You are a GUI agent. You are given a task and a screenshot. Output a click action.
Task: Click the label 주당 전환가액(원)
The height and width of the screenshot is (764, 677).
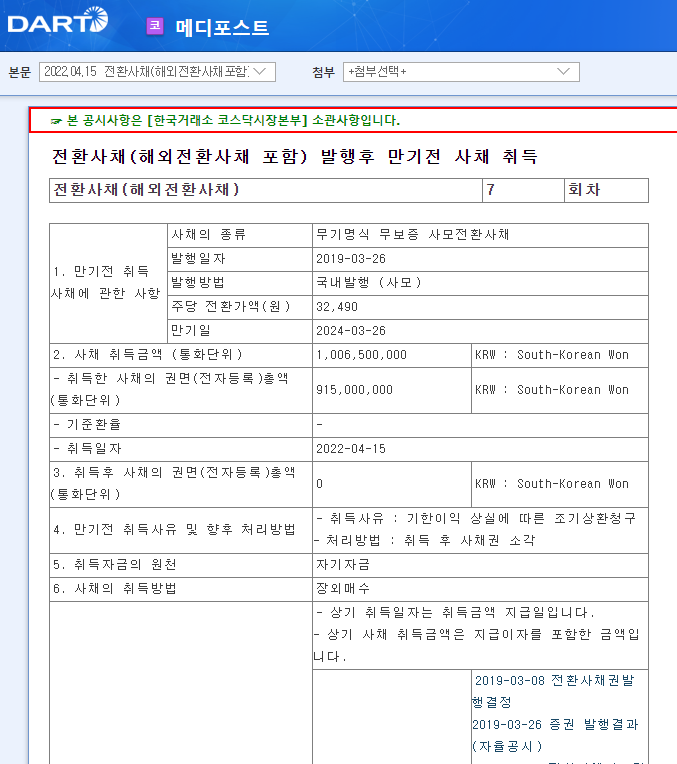point(231,306)
